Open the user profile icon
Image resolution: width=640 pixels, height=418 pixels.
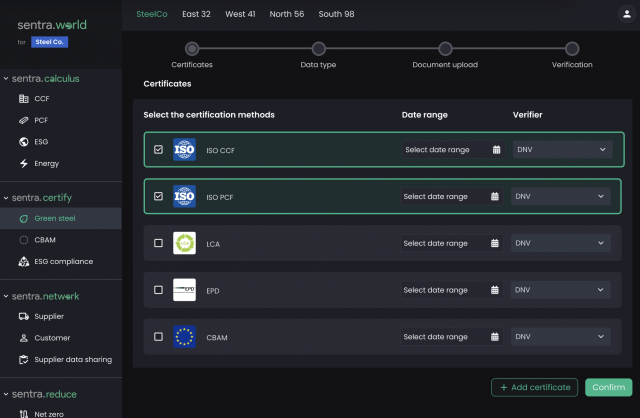(x=627, y=14)
